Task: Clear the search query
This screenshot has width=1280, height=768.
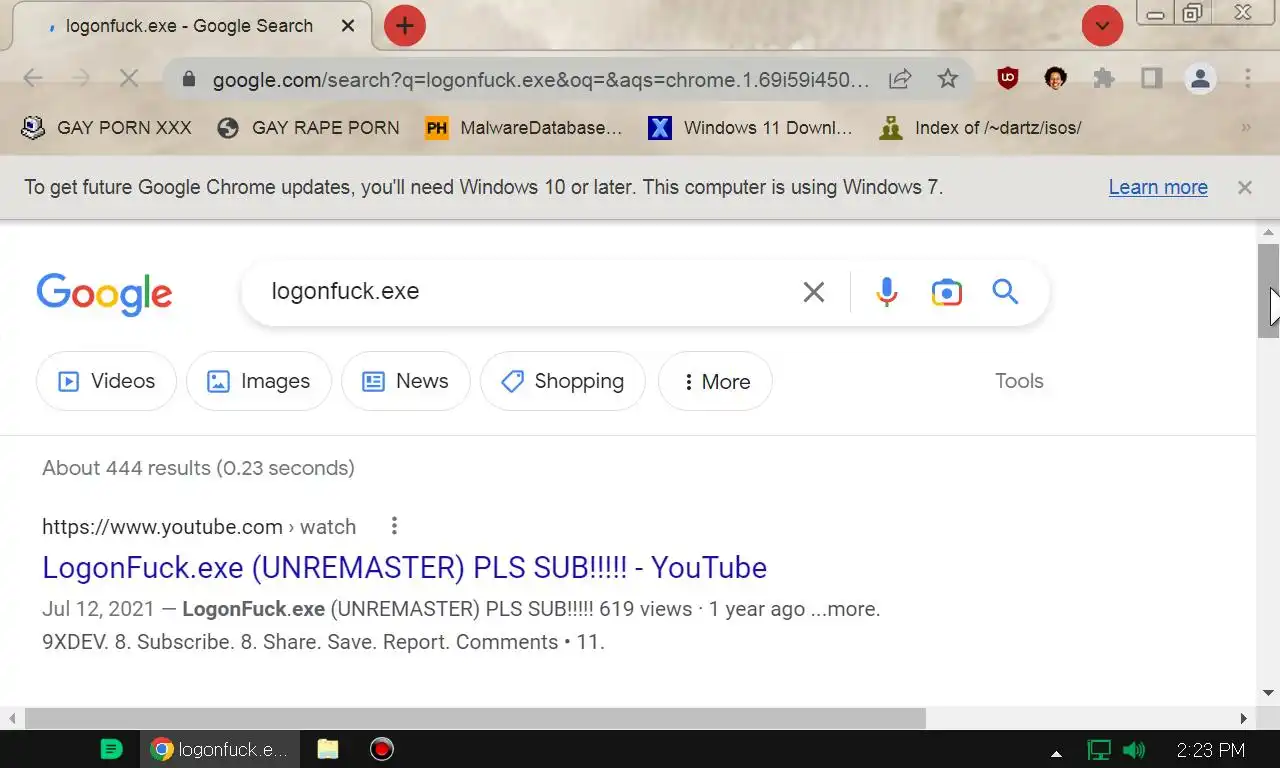Action: point(814,292)
